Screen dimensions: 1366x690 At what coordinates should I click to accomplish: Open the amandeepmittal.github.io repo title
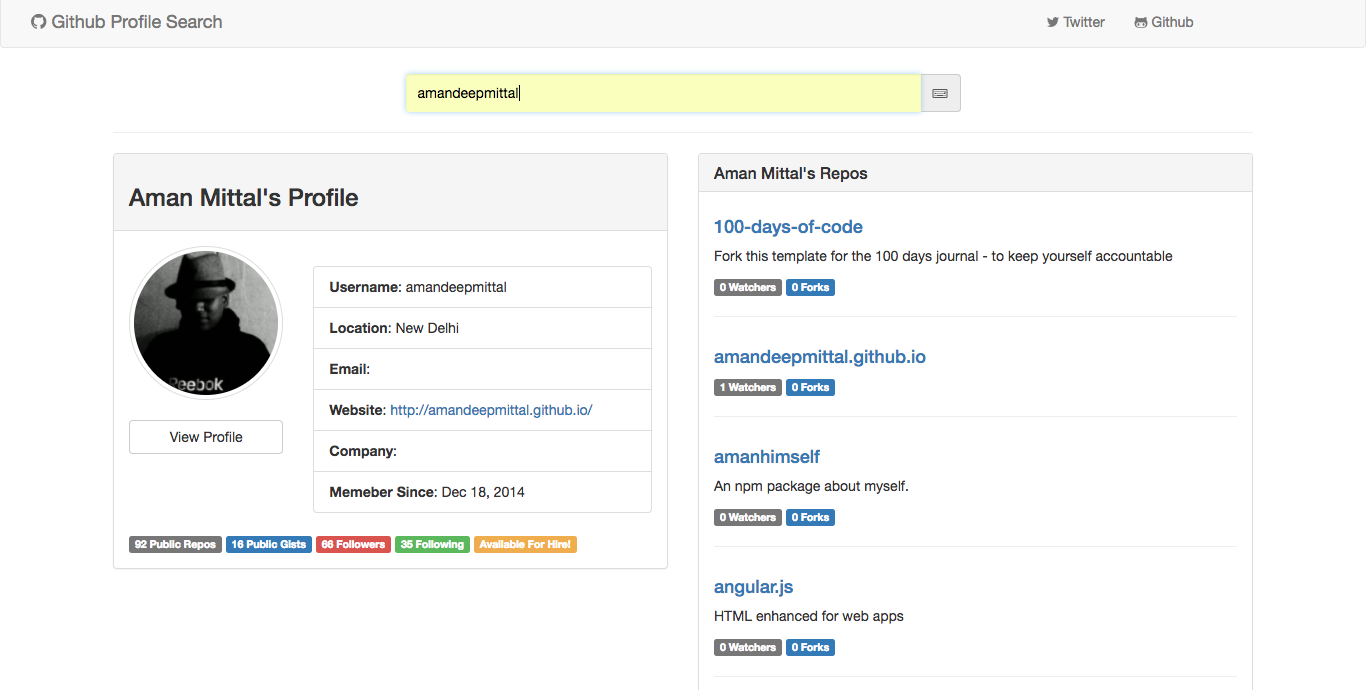[x=820, y=357]
